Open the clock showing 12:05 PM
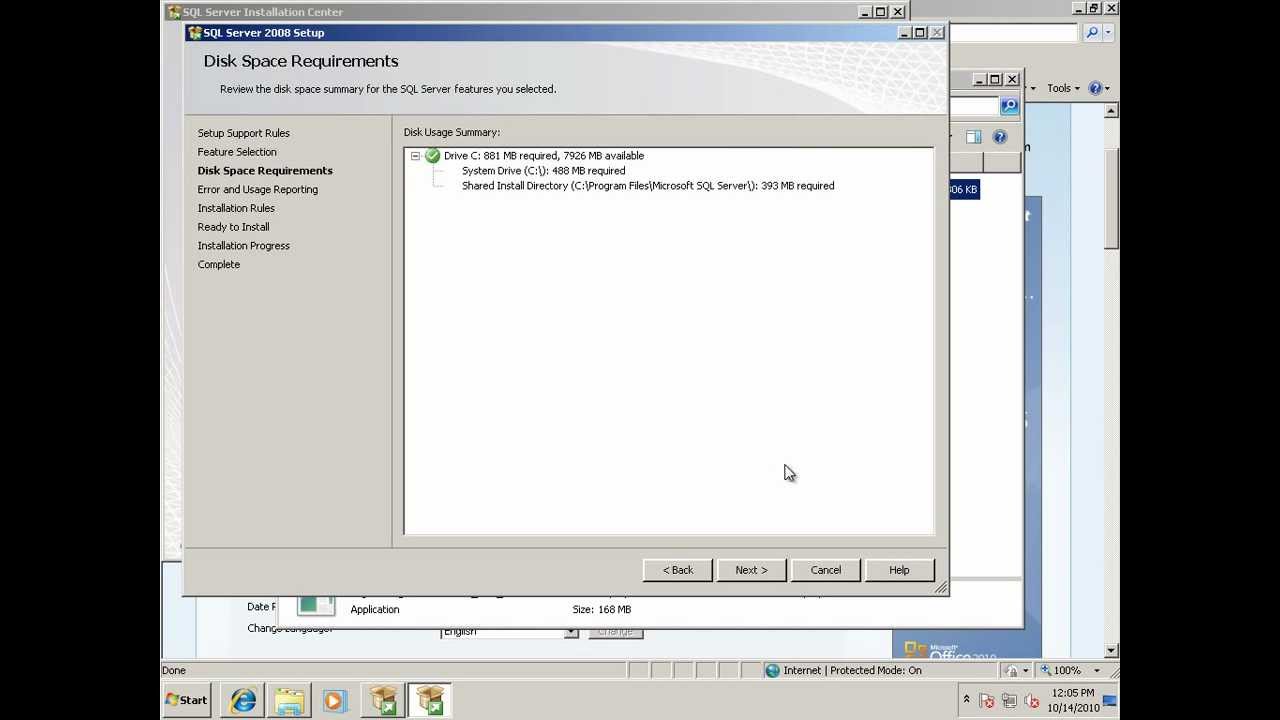The height and width of the screenshot is (720, 1280). [x=1073, y=700]
